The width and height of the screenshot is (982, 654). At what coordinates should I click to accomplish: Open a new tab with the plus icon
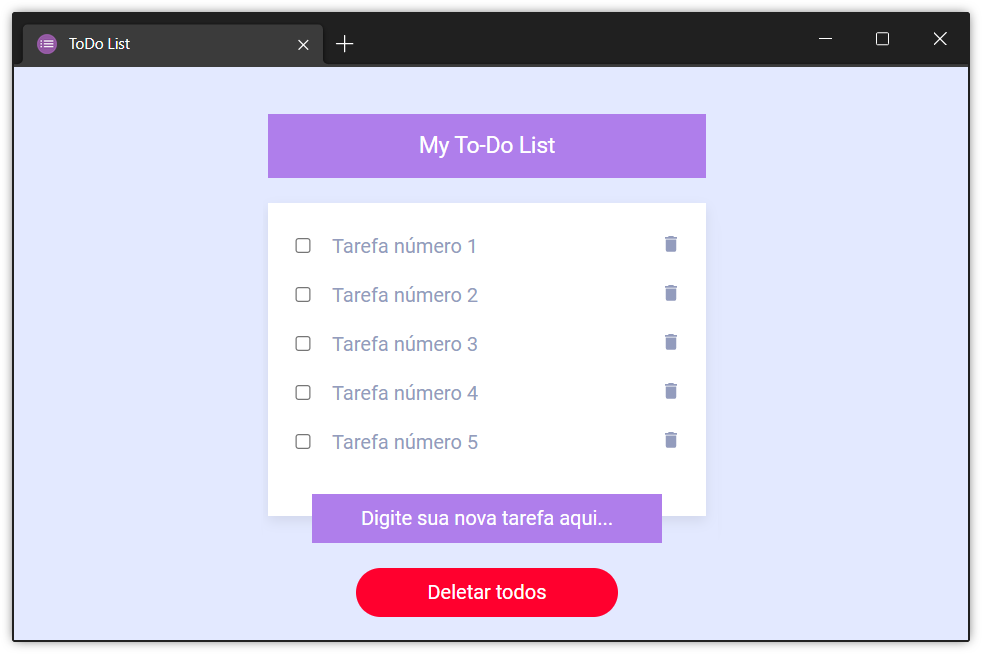(x=344, y=43)
